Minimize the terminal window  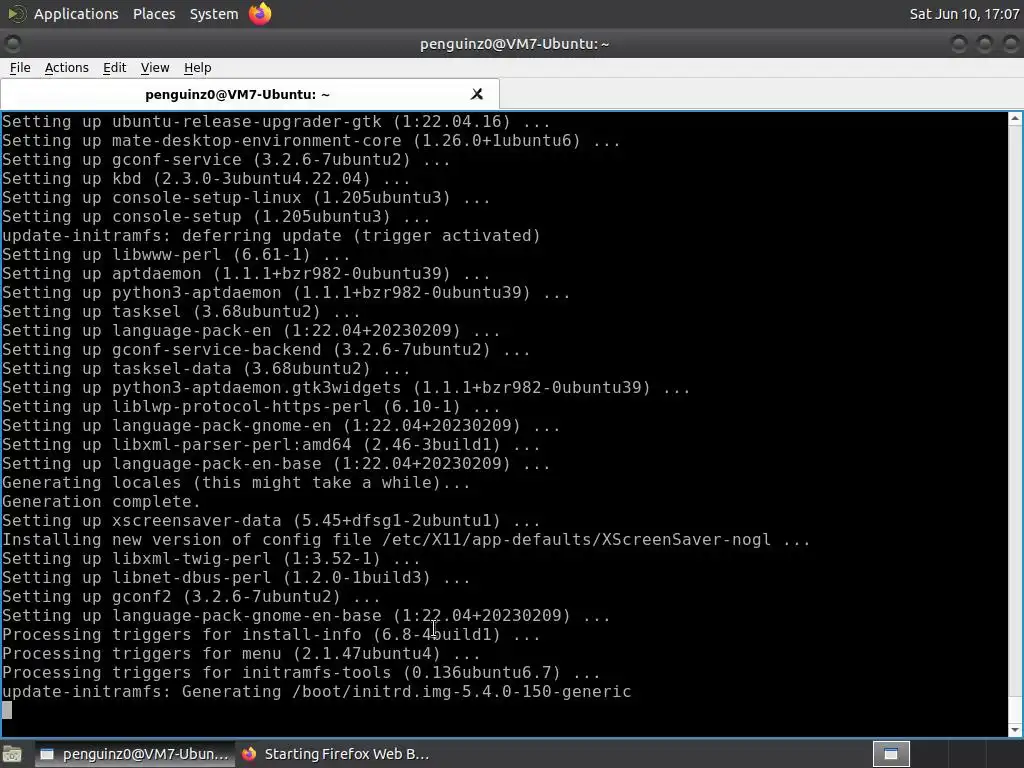[x=959, y=44]
